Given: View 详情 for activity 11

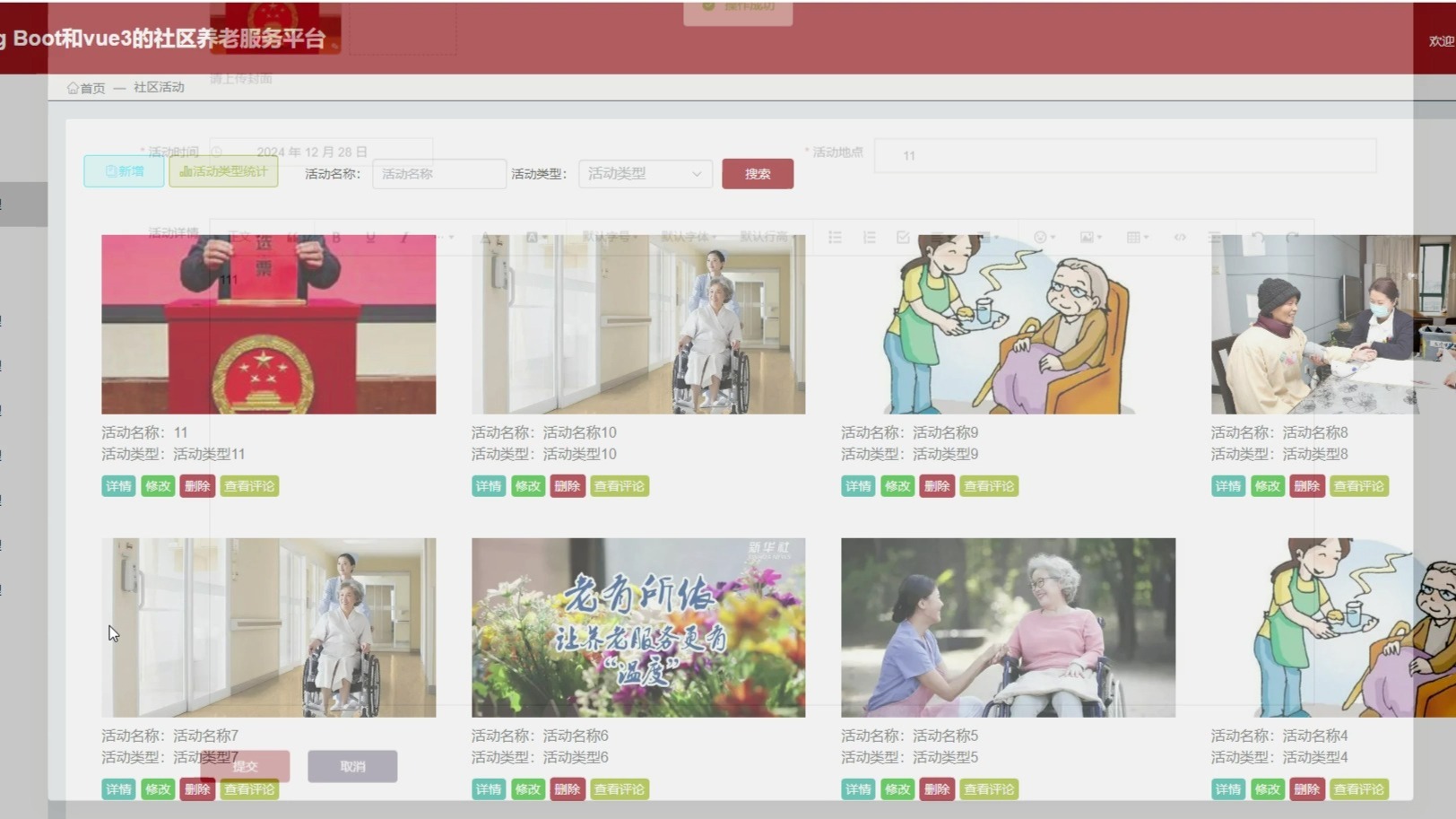Looking at the screenshot, I should click(118, 486).
